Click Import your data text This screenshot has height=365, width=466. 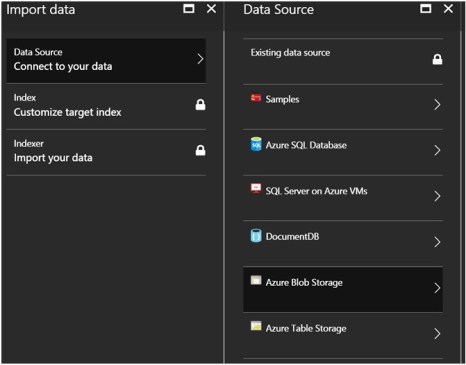53,158
